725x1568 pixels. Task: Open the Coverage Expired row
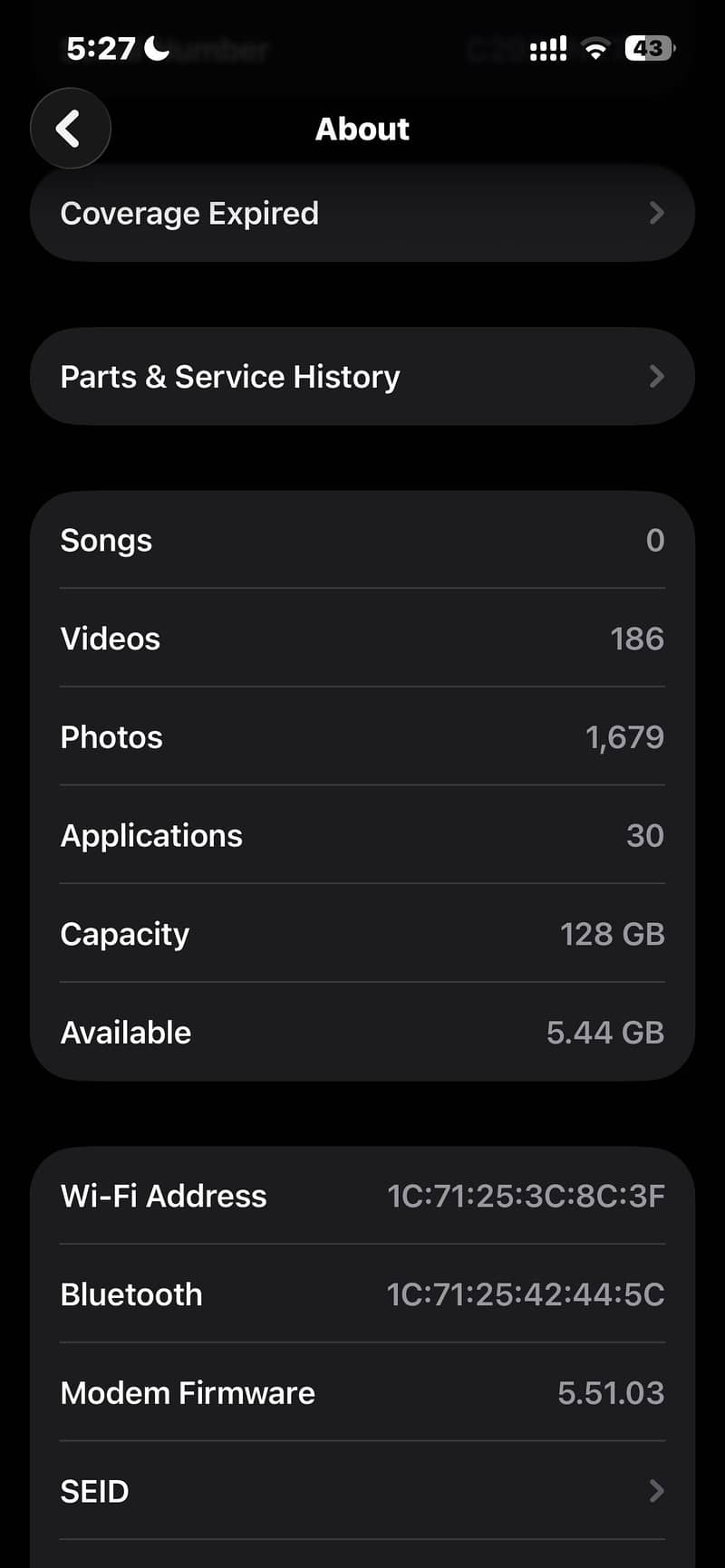[362, 213]
